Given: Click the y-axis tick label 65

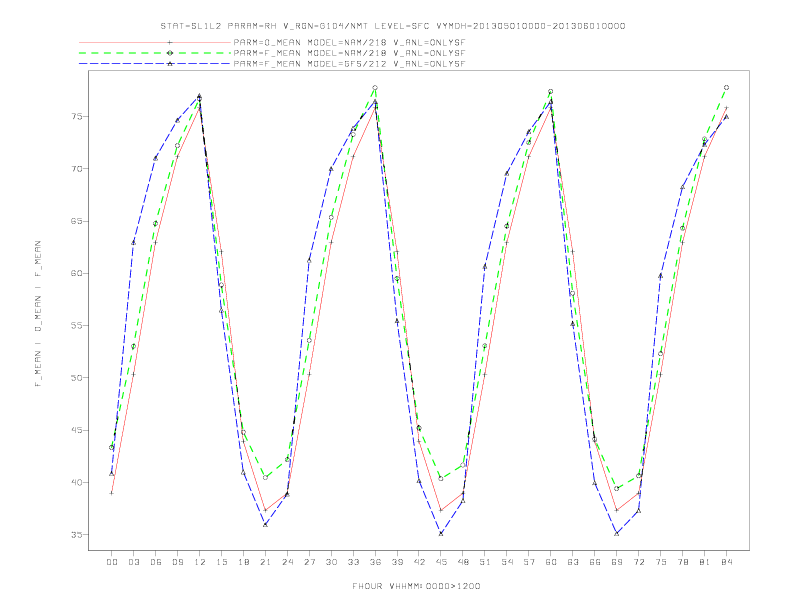Looking at the screenshot, I should (77, 221).
